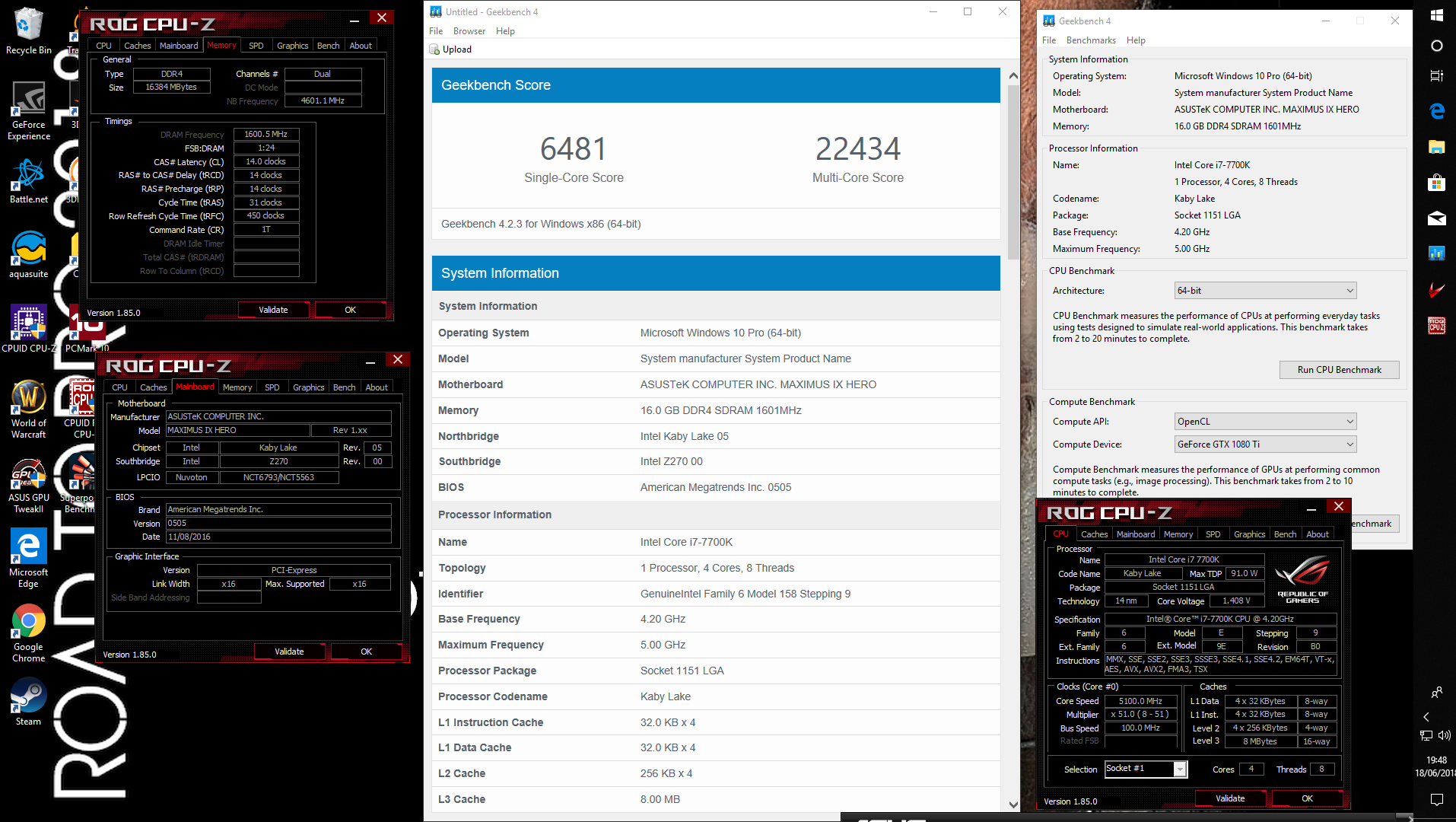Launch World of Warcraft desktop shortcut
The width and height of the screenshot is (1456, 822).
coord(28,409)
